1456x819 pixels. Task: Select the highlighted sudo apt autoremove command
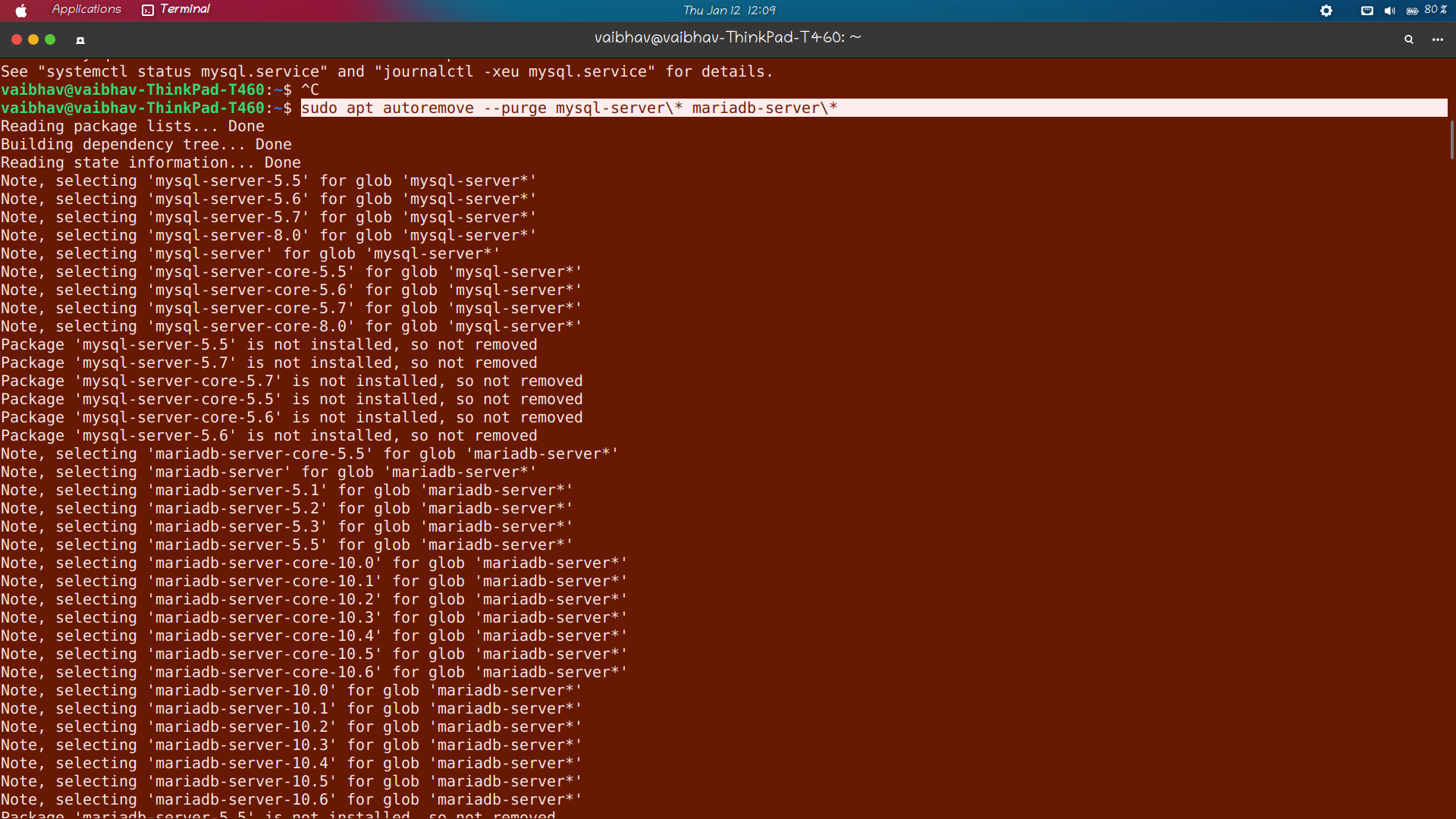click(569, 108)
